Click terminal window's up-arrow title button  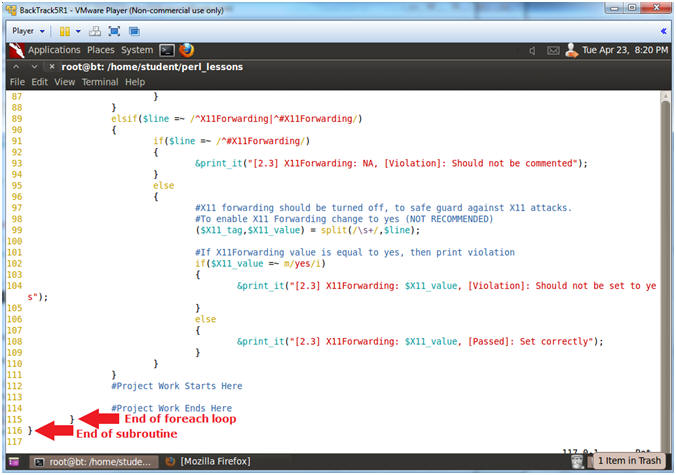[x=16, y=67]
